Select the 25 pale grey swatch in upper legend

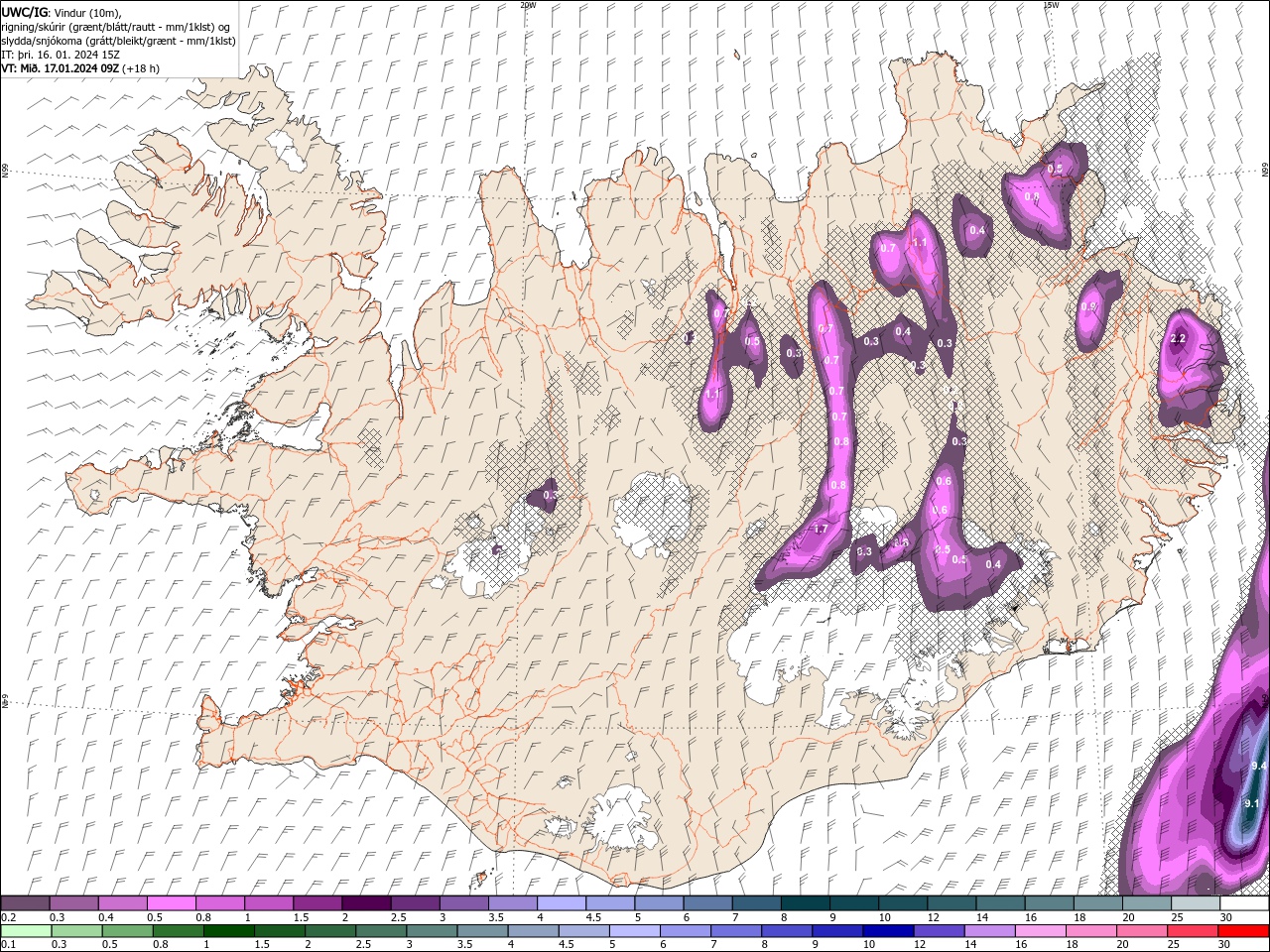(1195, 903)
